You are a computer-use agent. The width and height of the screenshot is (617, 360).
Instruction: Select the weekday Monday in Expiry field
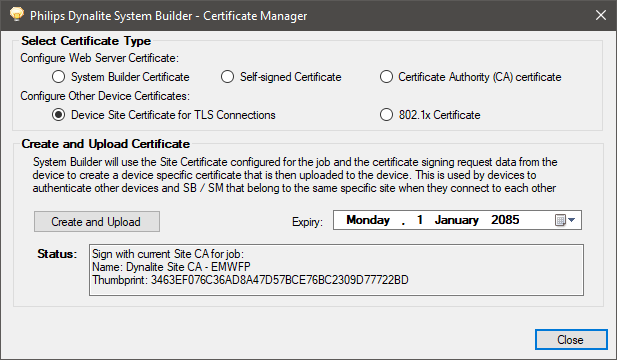368,220
